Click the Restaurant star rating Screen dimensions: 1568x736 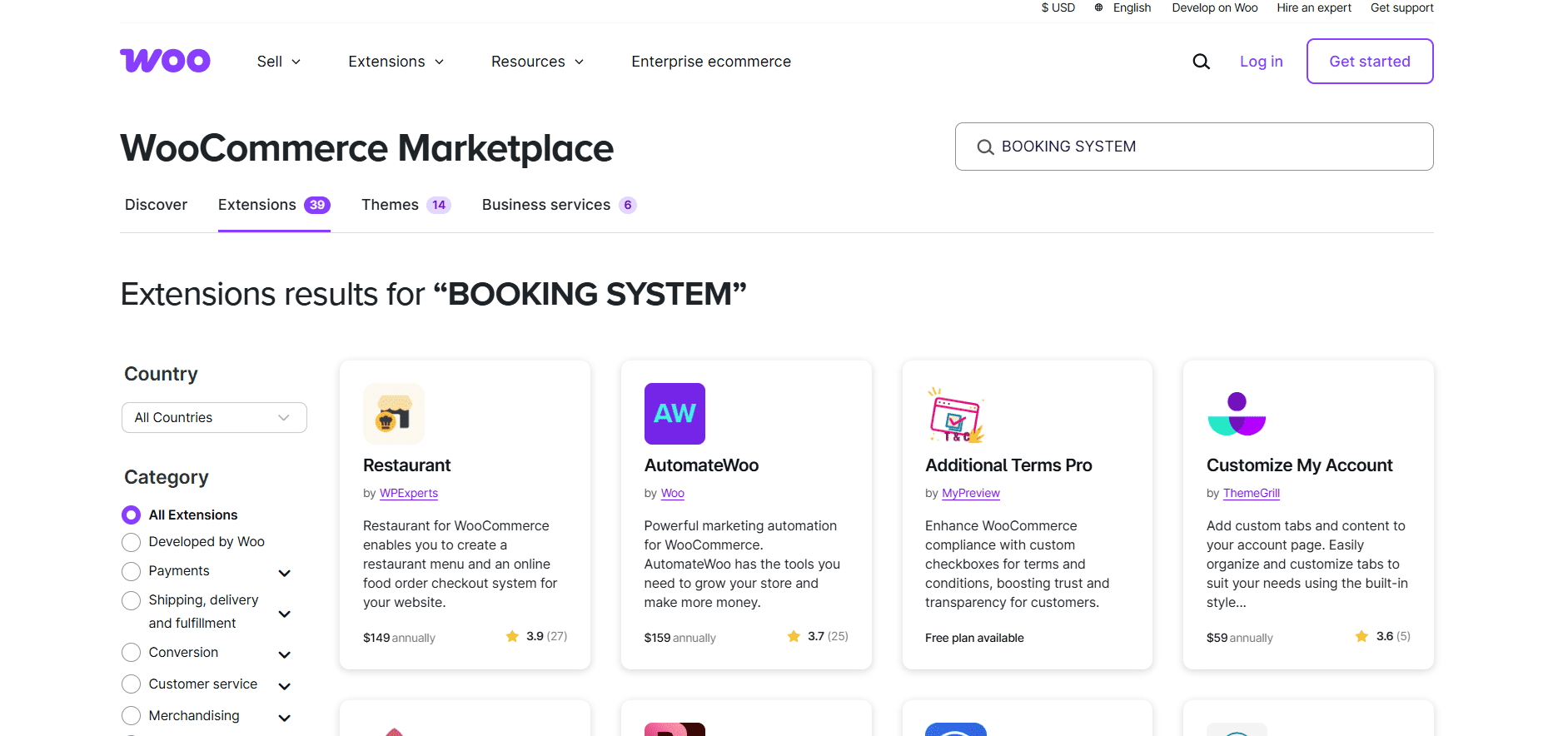[536, 636]
